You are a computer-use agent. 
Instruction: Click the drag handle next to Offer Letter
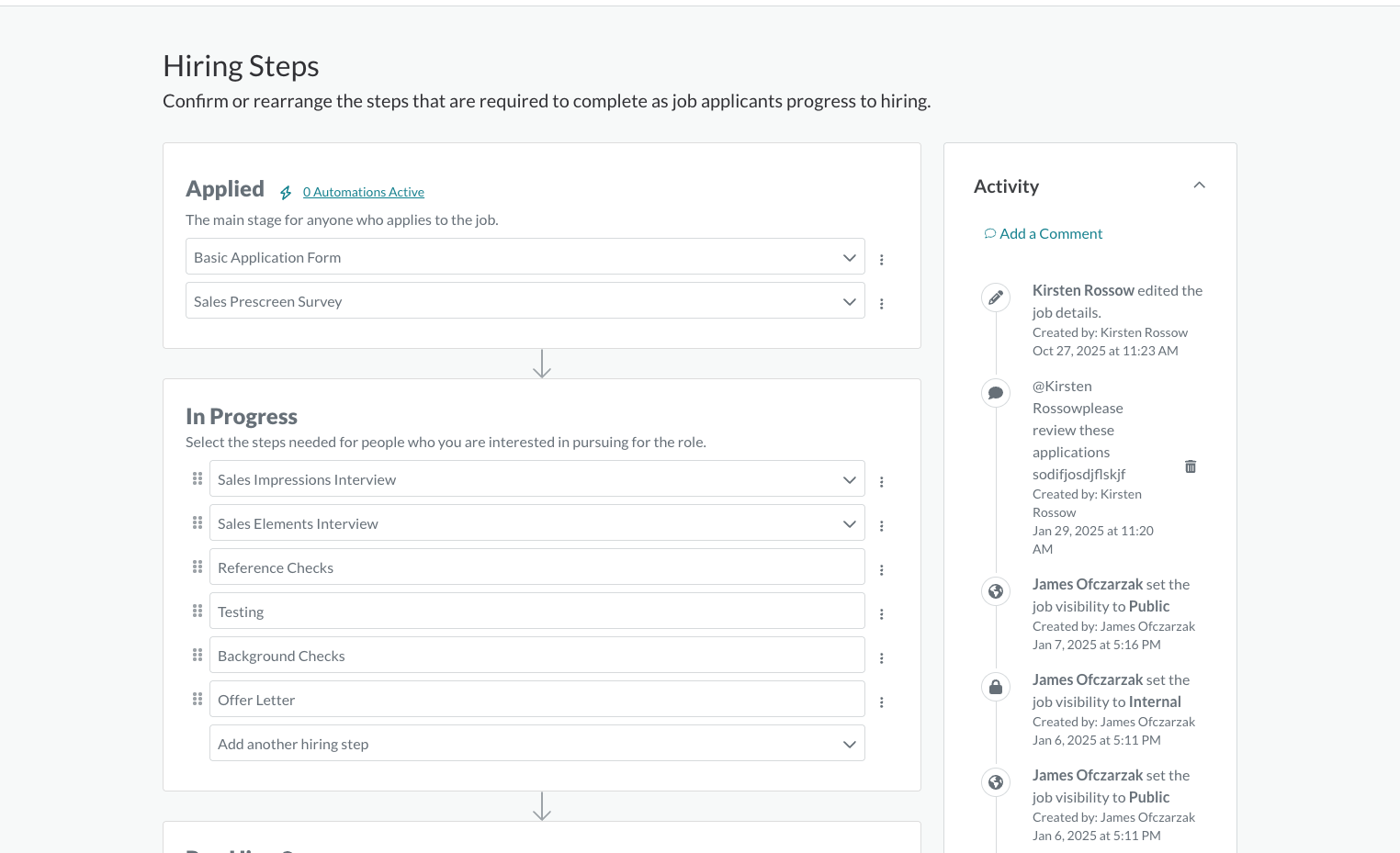(198, 699)
